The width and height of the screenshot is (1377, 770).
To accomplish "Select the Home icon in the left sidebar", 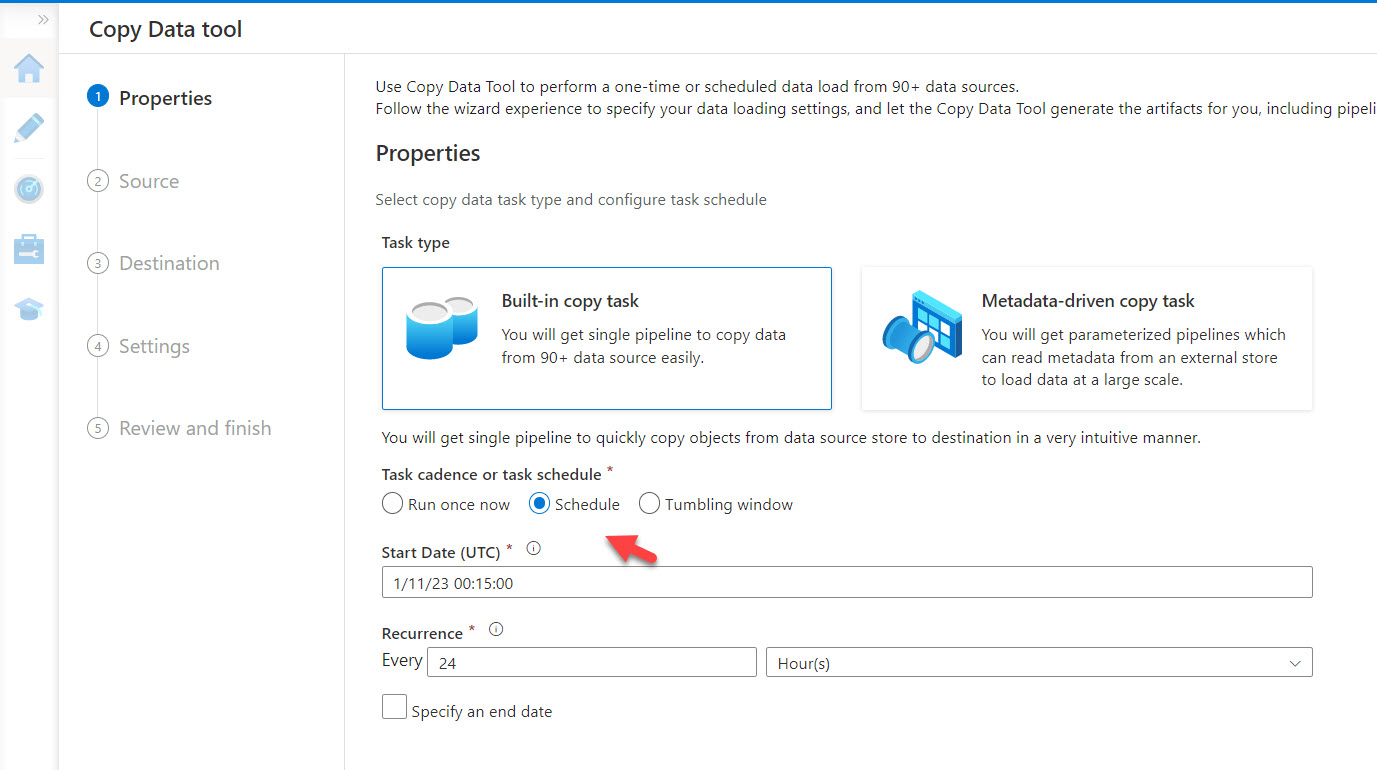I will tap(29, 69).
